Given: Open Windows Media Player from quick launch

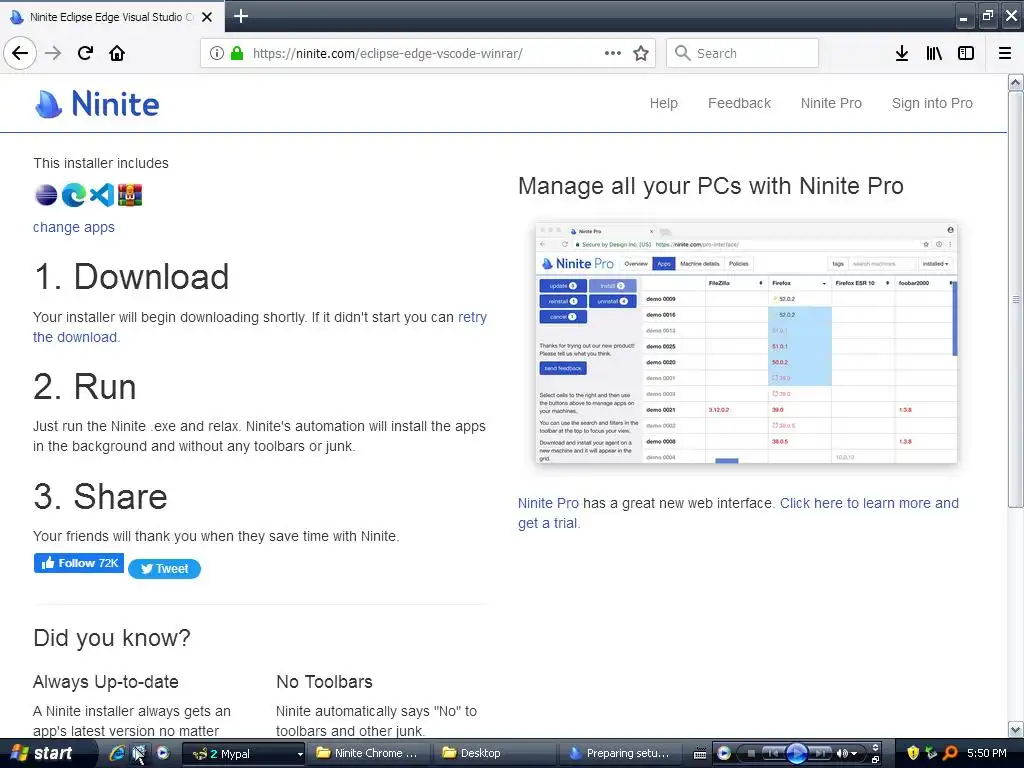Looking at the screenshot, I should [163, 753].
